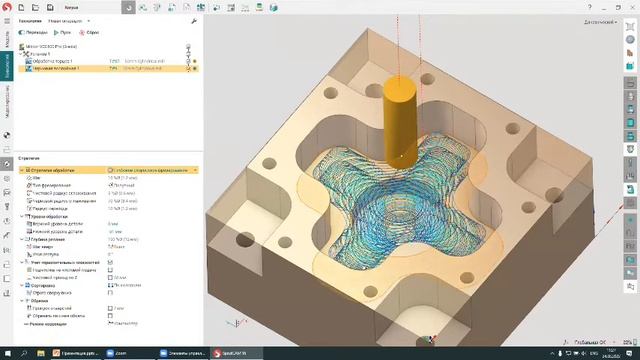The height and width of the screenshot is (360, 640).
Task: Click the "Тип фрезерования" value
Action: tap(121, 185)
